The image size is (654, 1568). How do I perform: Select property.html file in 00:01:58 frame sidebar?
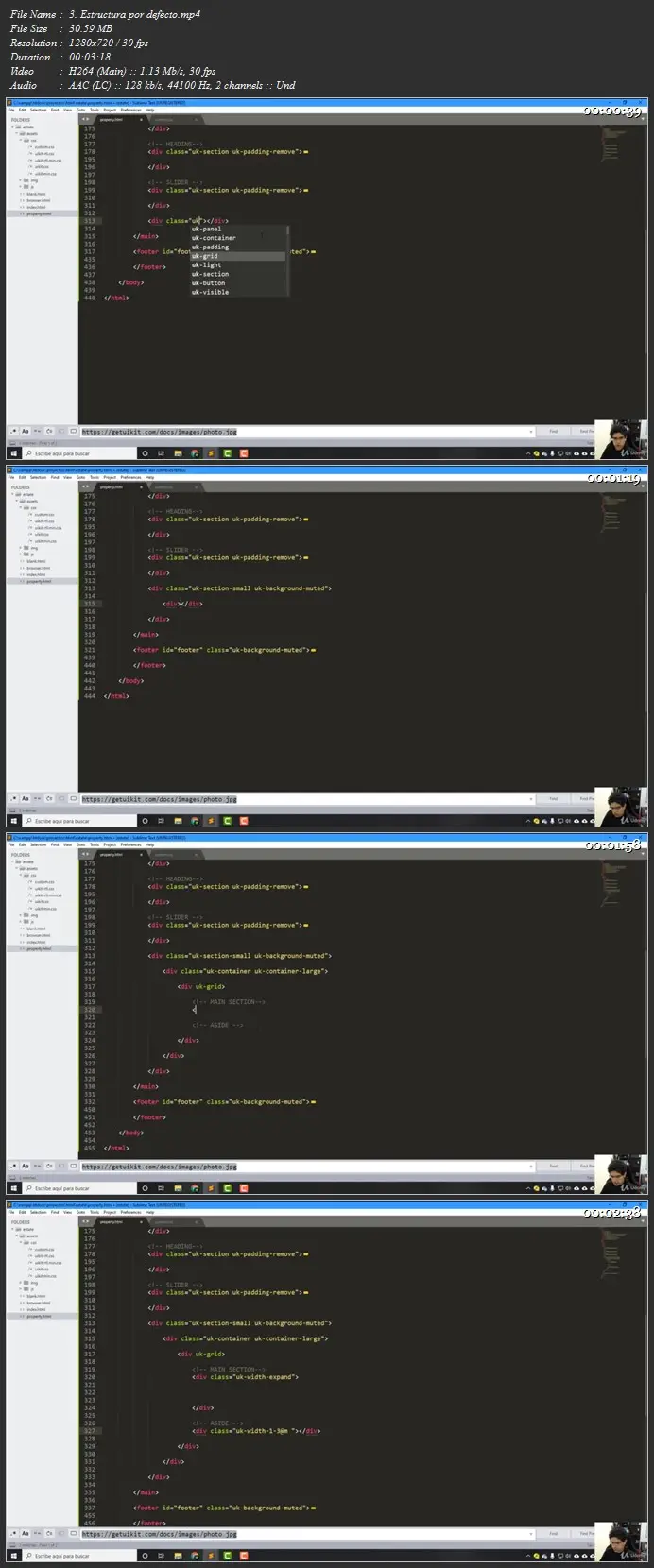click(40, 948)
